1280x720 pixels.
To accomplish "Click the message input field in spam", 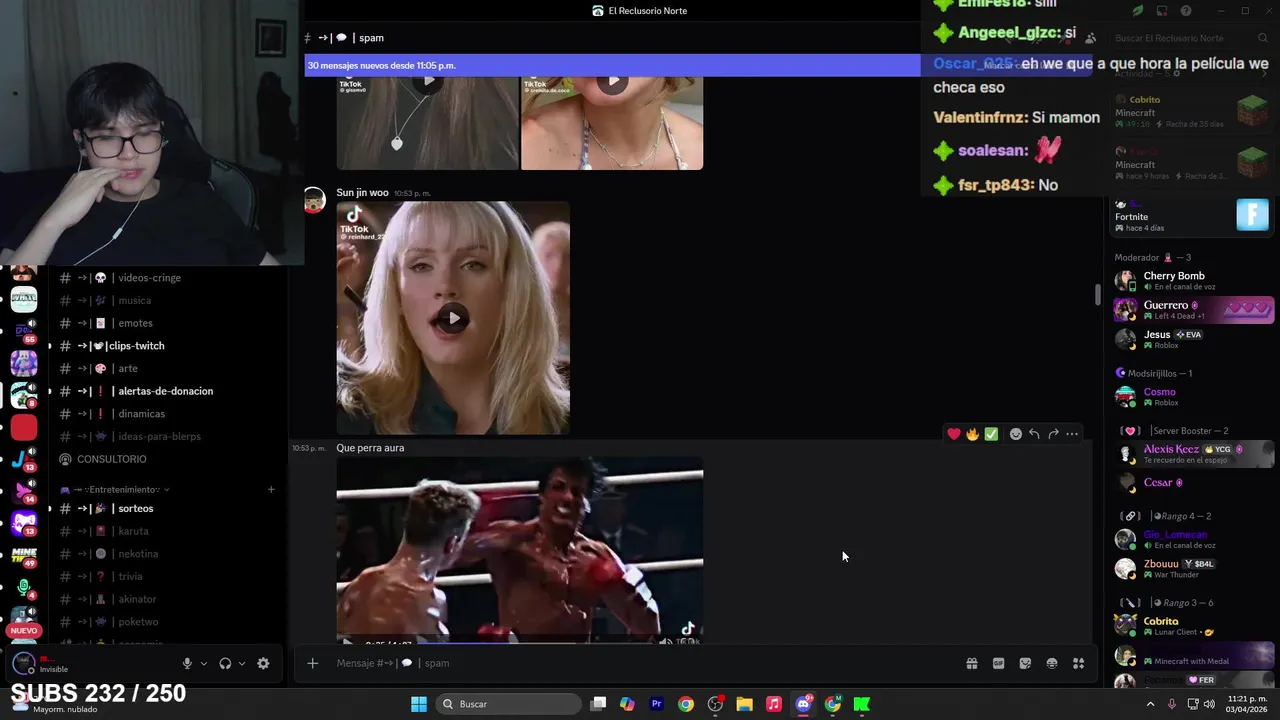I will [x=640, y=663].
